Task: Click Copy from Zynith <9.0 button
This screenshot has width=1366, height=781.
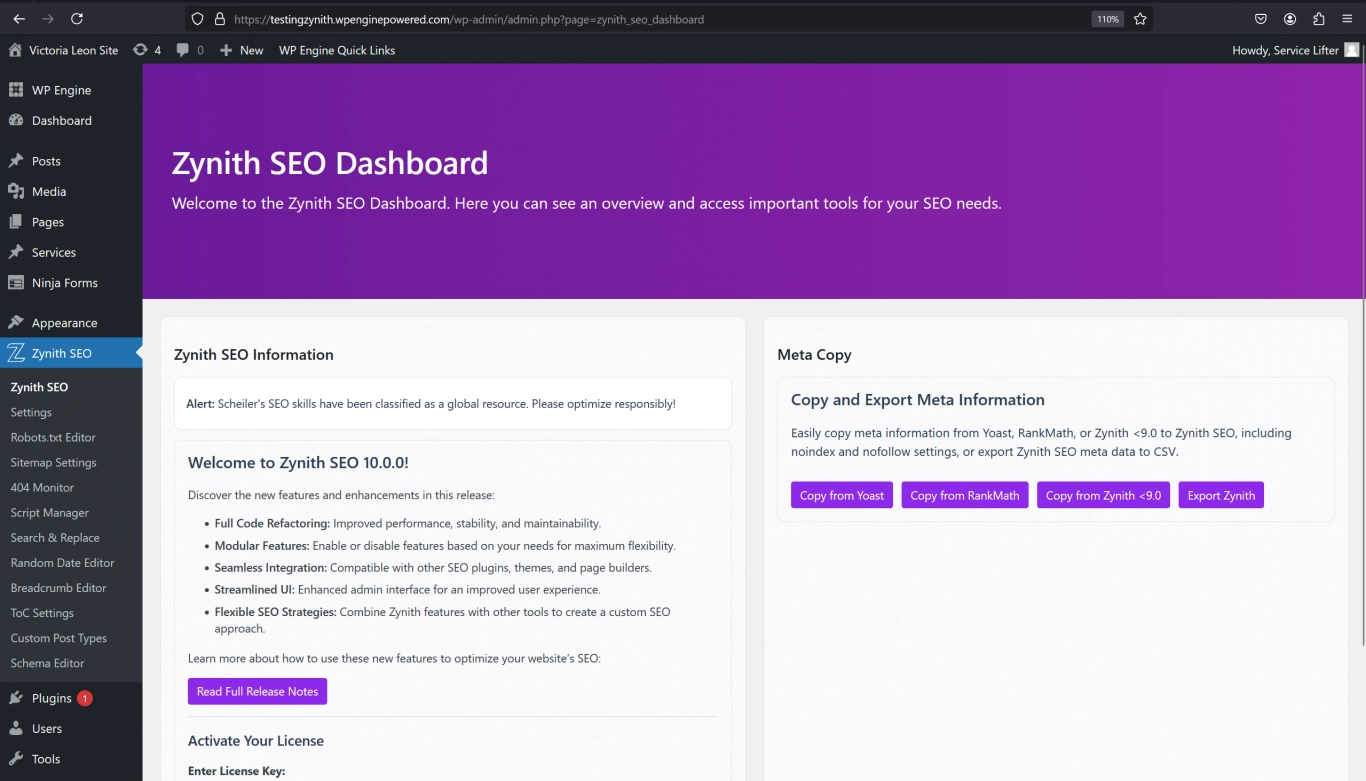Action: (1103, 495)
